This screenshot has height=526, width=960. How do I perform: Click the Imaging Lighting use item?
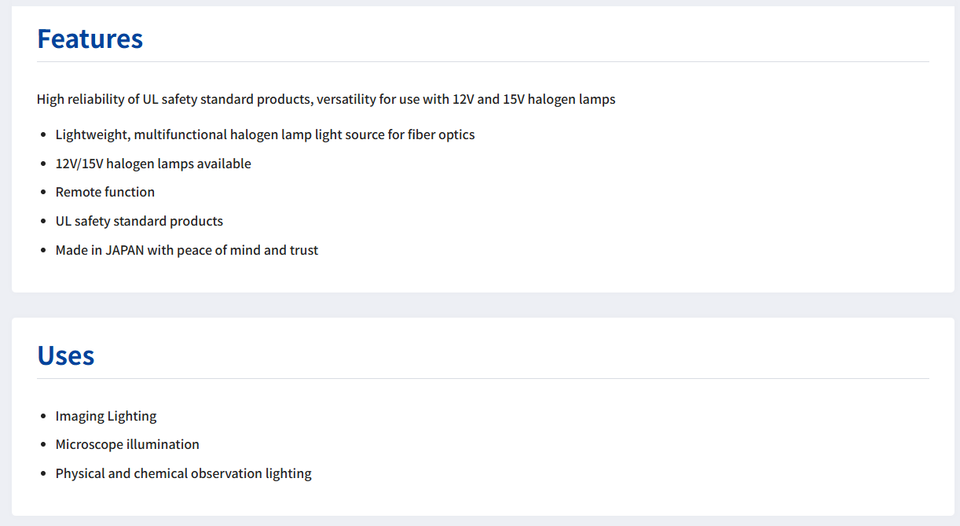[106, 416]
